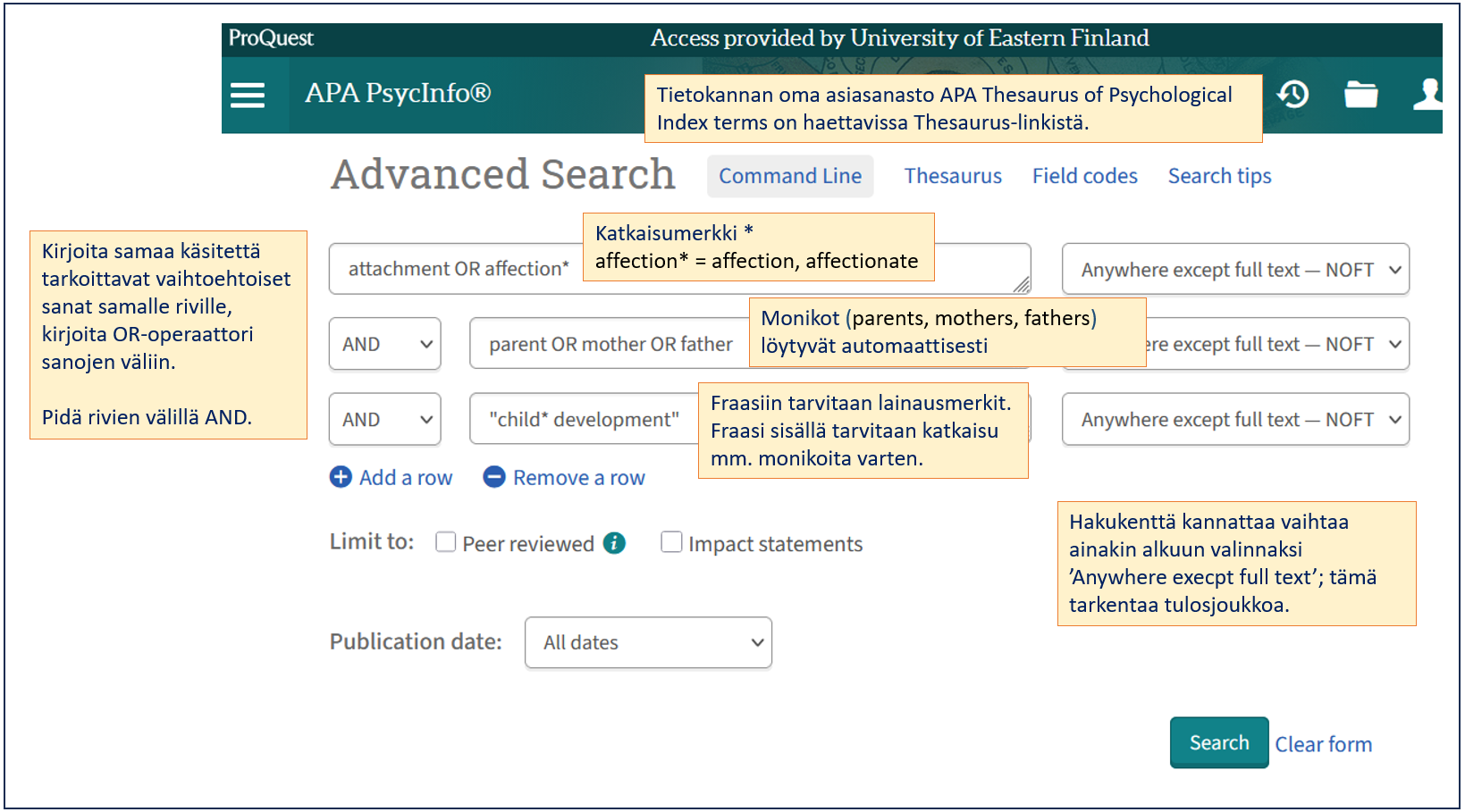
Task: Open first row's Anywhere except full text dropdown
Action: pos(1234,269)
